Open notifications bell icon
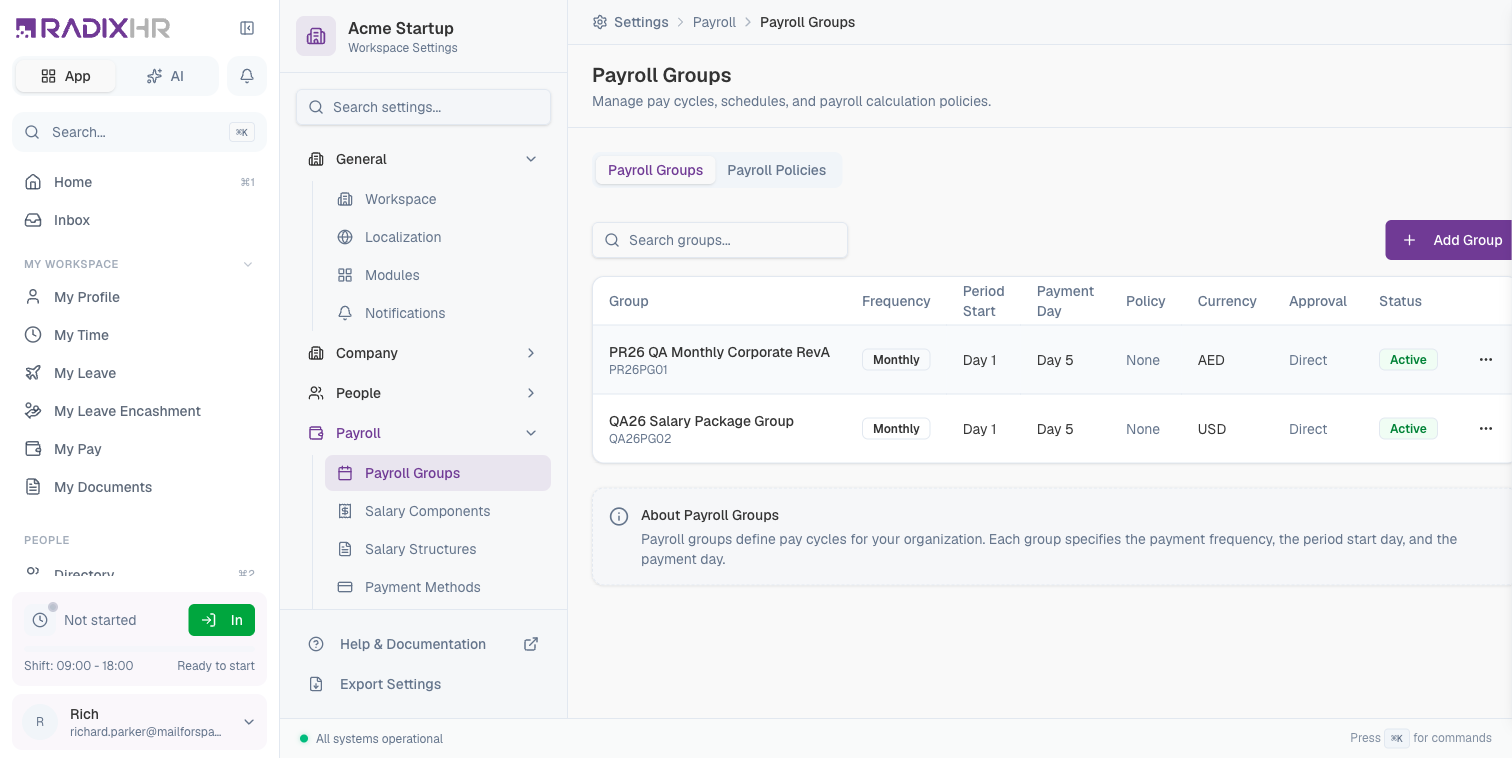 (247, 76)
